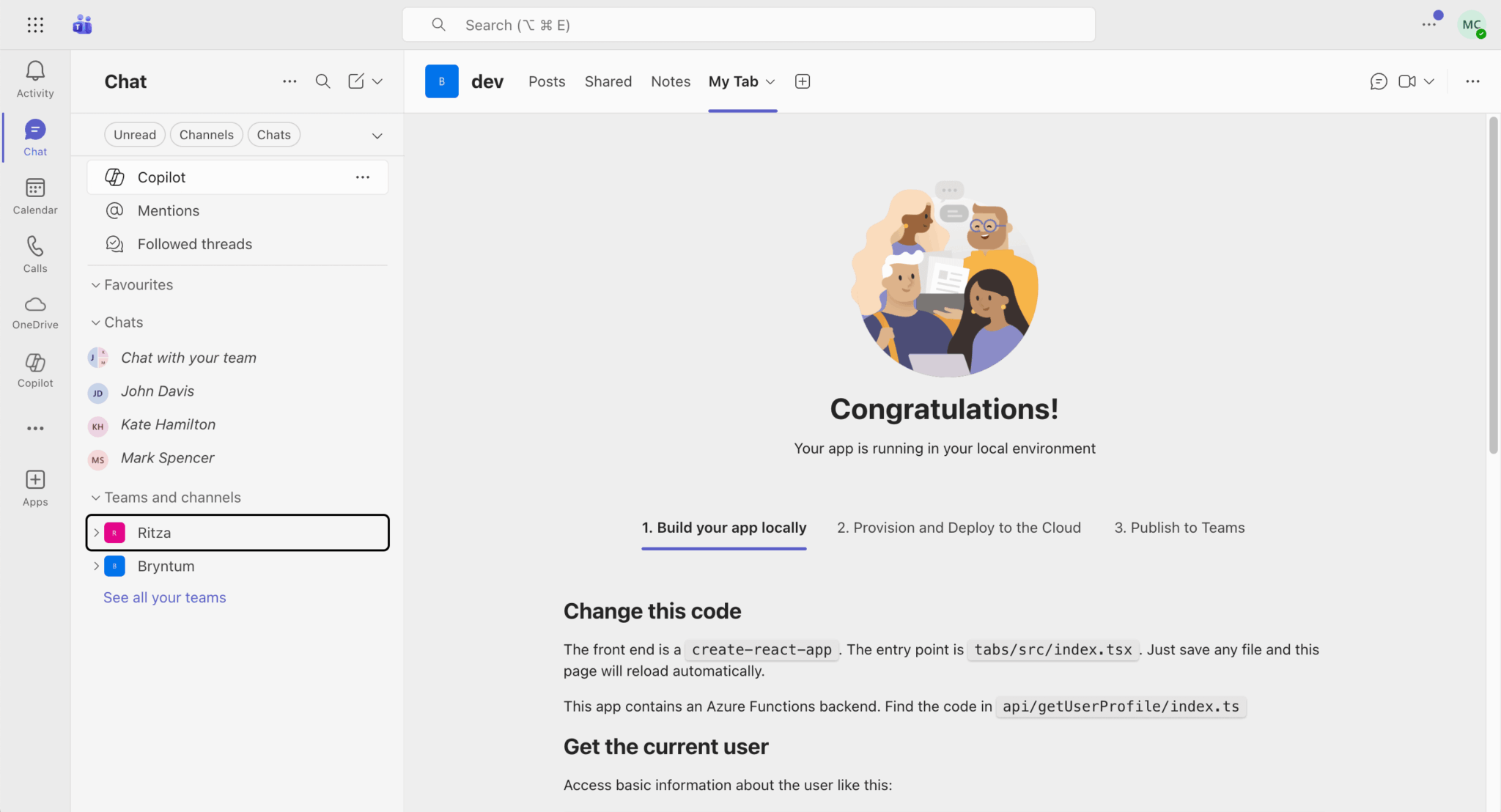
Task: Click the search icon in Chat header
Action: [x=322, y=81]
